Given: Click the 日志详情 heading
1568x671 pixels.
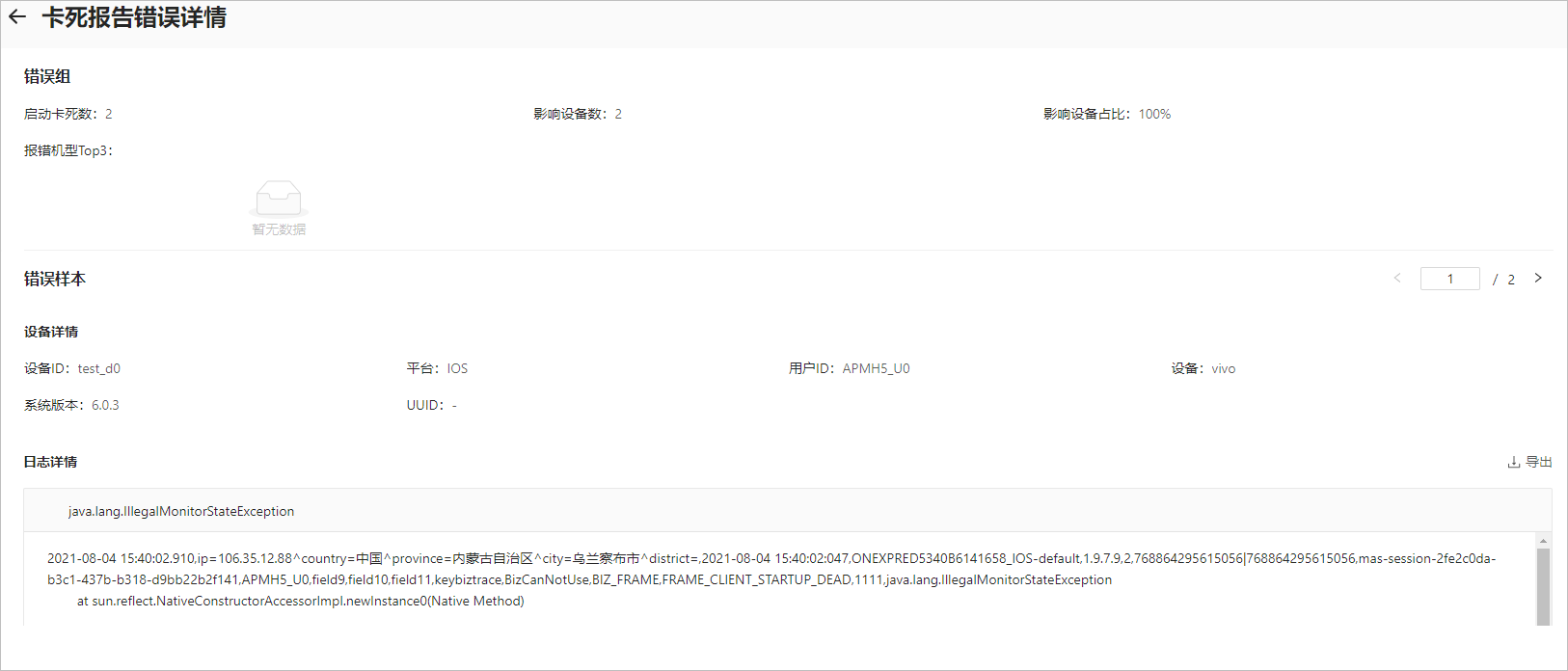Looking at the screenshot, I should click(x=51, y=462).
